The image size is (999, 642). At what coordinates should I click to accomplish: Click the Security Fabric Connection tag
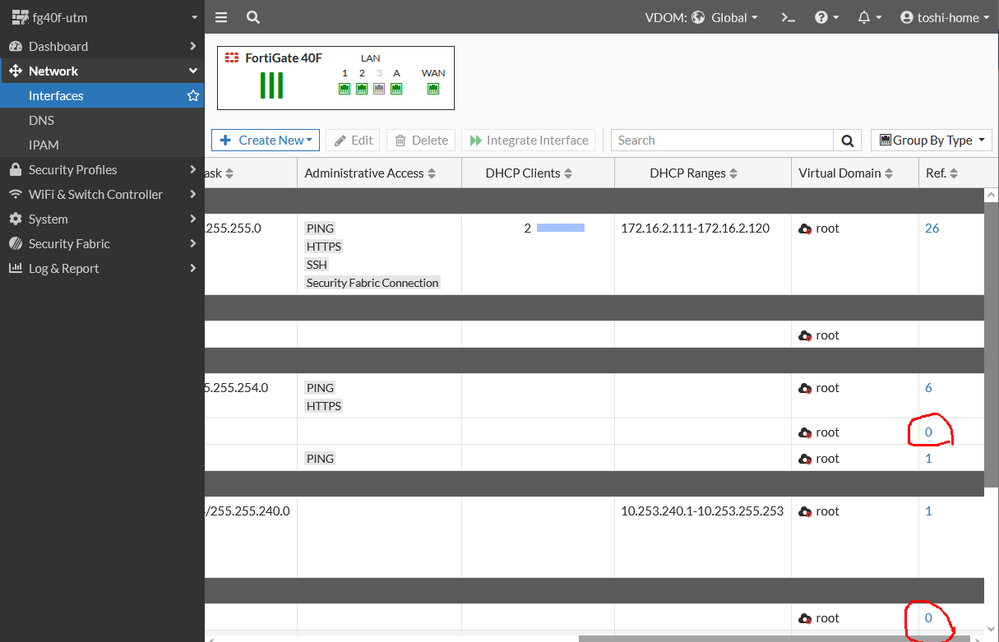(x=372, y=283)
